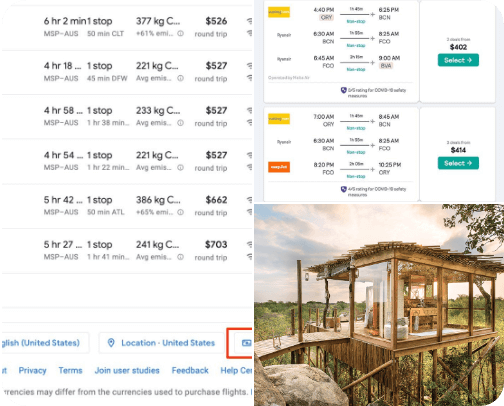Expand the $703 round trip flight row
The width and height of the screenshot is (504, 406).
tap(127, 251)
